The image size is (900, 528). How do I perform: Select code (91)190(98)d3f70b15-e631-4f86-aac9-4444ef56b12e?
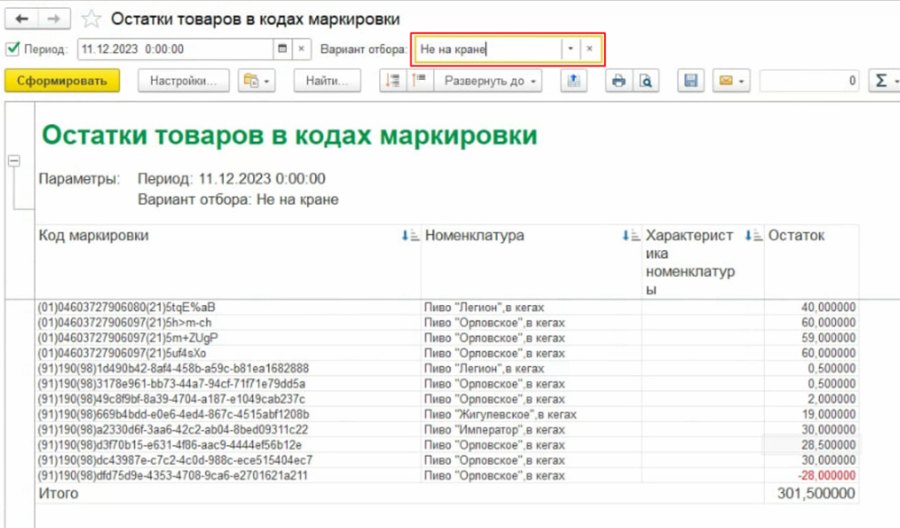pos(169,445)
